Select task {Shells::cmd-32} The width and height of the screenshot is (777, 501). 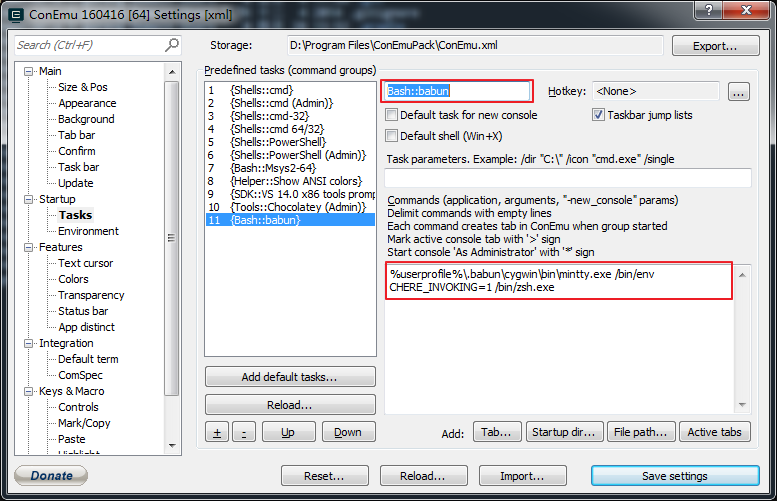tap(290, 116)
